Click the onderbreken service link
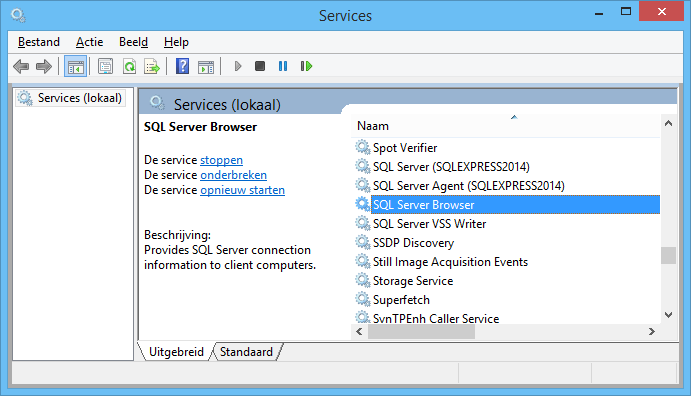 (x=234, y=175)
